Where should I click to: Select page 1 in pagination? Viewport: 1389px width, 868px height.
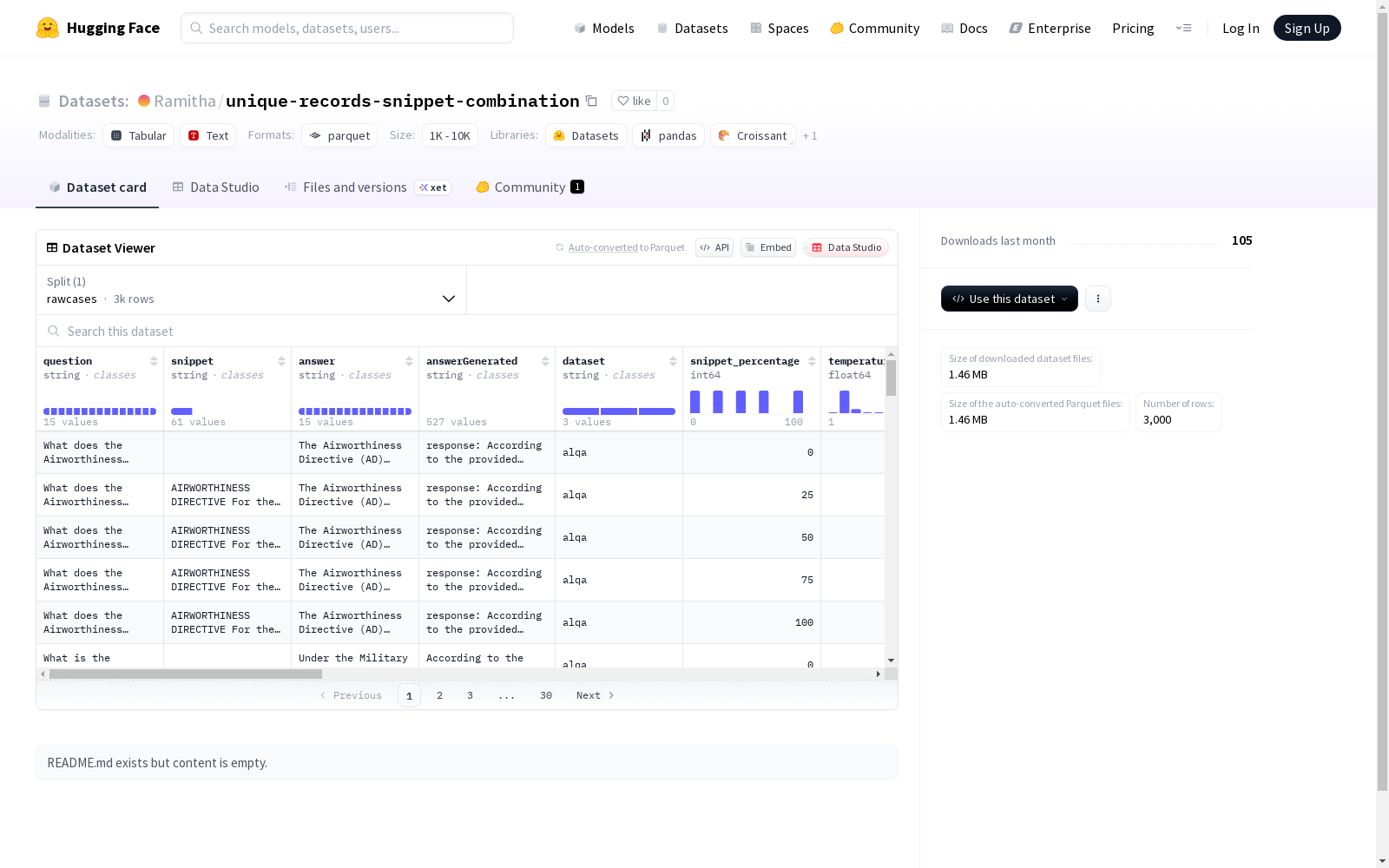(x=409, y=695)
